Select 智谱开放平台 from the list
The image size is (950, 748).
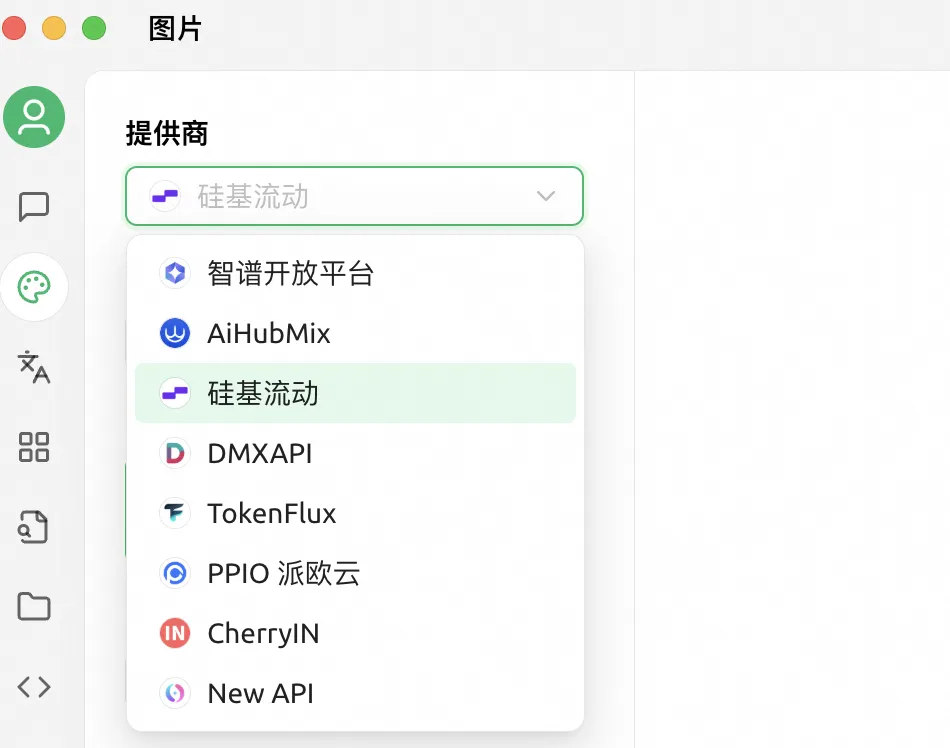coord(290,273)
